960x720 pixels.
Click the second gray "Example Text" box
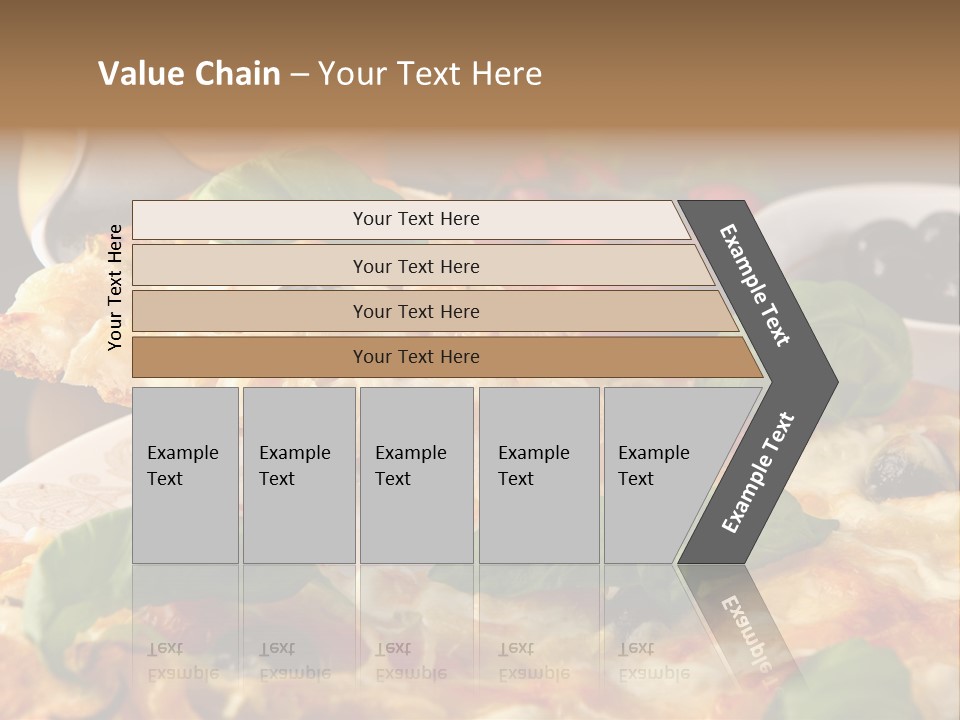coord(298,475)
